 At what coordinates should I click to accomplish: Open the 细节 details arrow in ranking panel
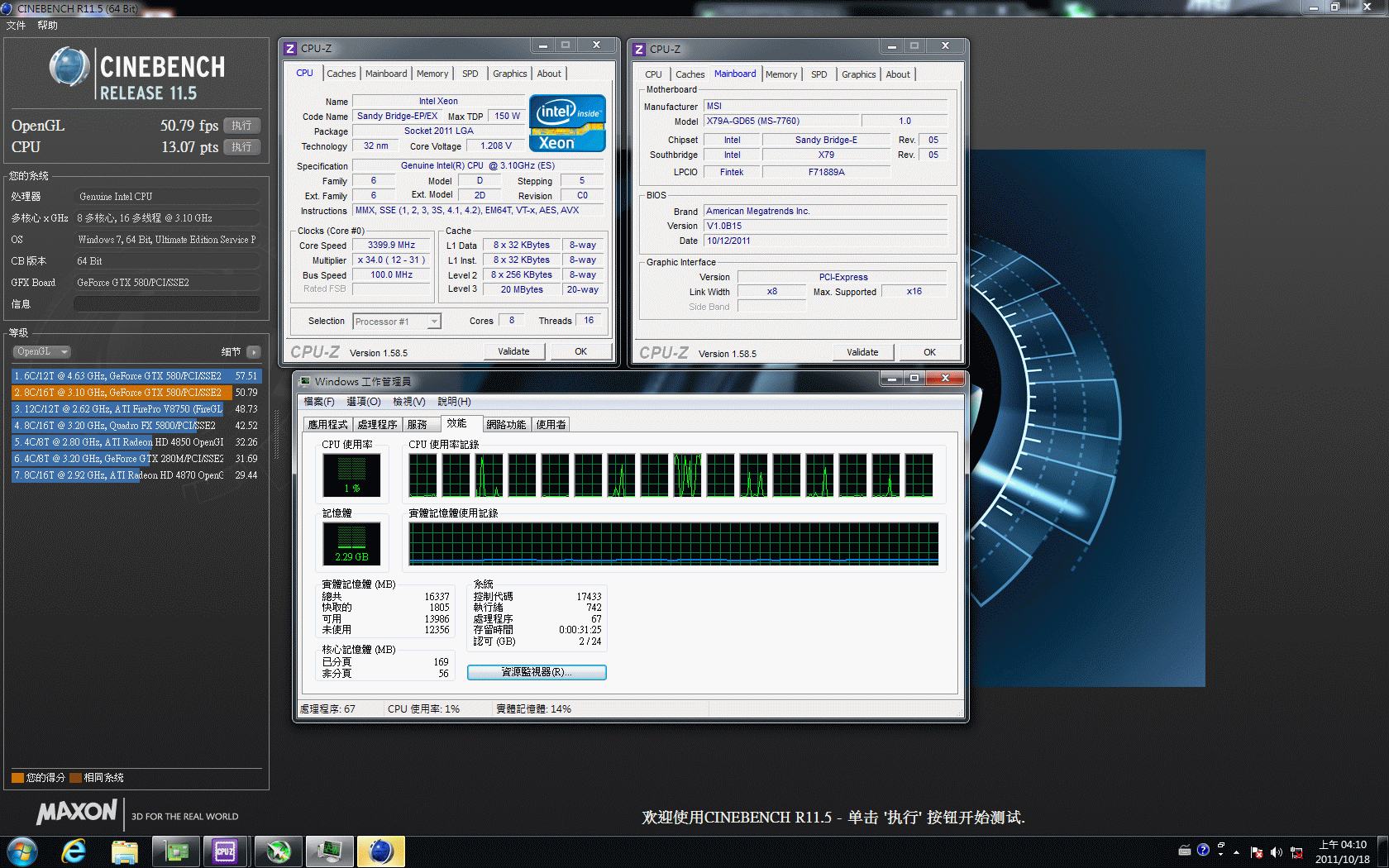click(x=254, y=352)
